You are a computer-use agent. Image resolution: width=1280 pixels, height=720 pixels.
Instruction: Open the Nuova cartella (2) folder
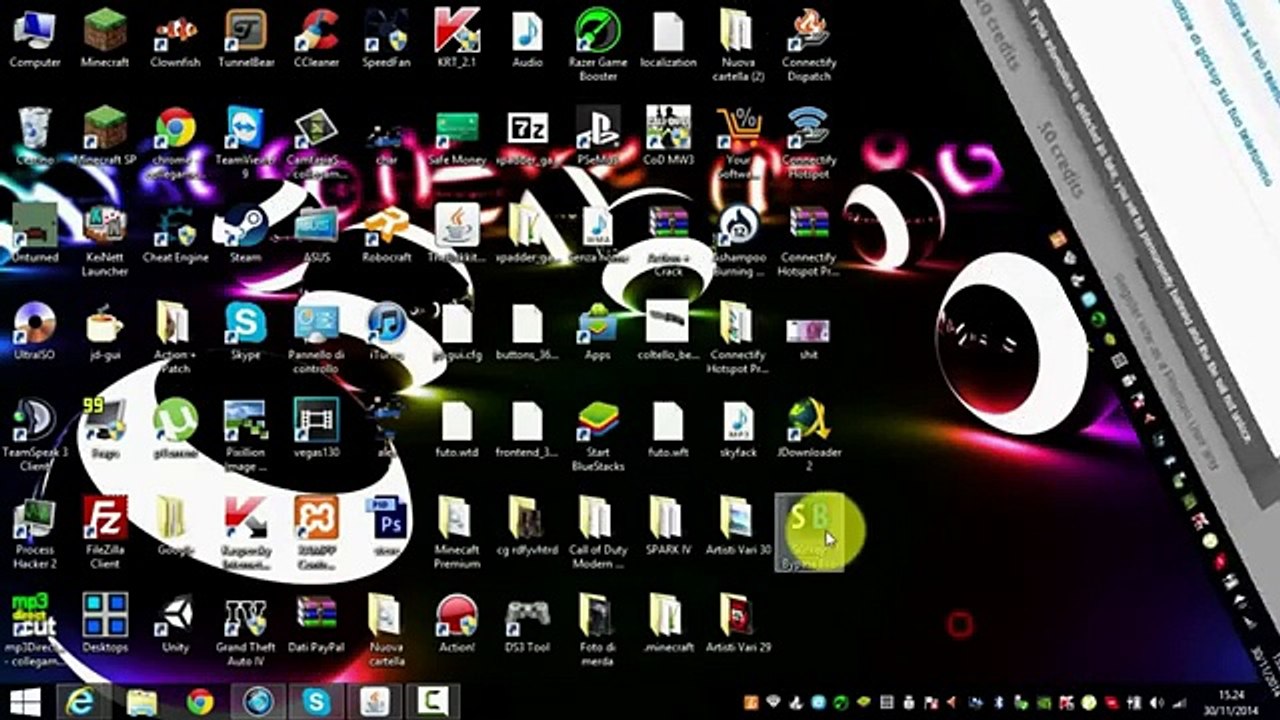(738, 45)
